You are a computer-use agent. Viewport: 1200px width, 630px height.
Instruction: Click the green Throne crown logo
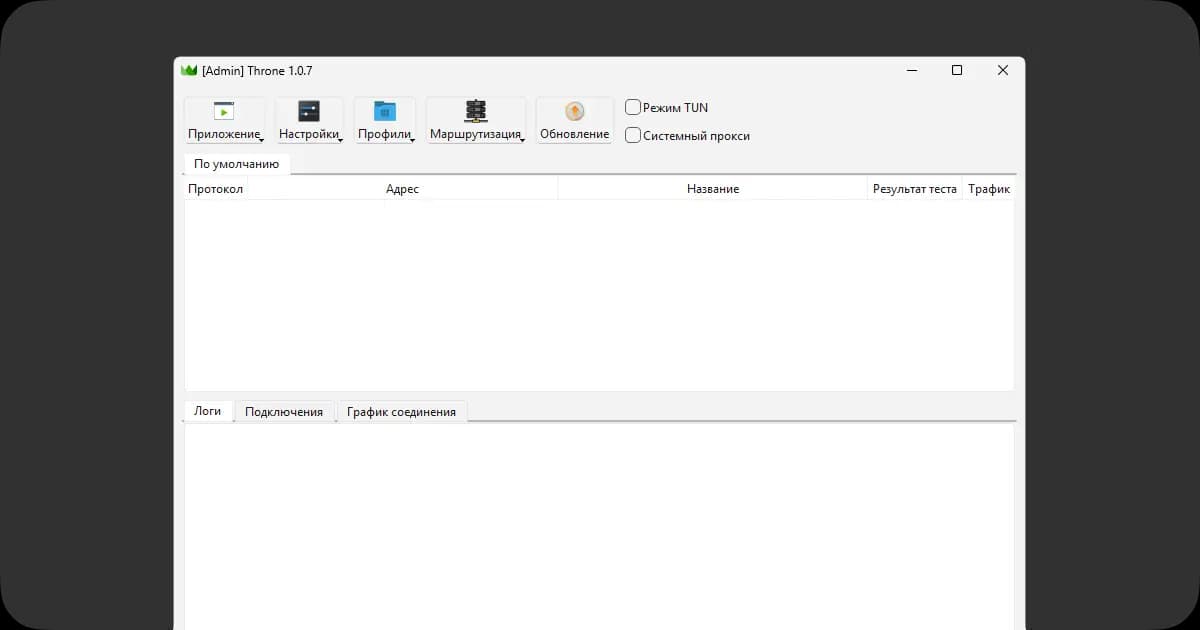click(189, 70)
